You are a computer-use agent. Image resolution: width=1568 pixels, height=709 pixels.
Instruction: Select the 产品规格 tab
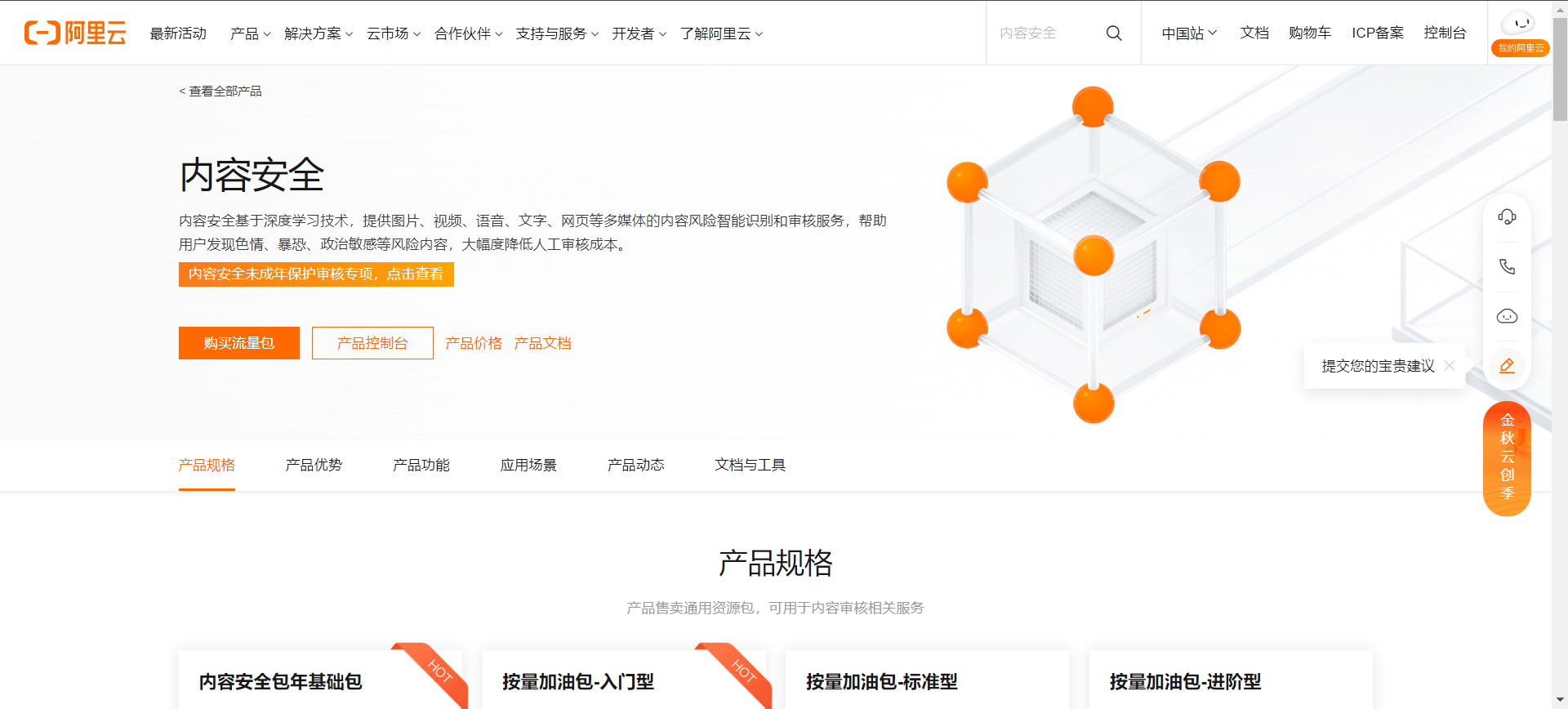coord(207,465)
